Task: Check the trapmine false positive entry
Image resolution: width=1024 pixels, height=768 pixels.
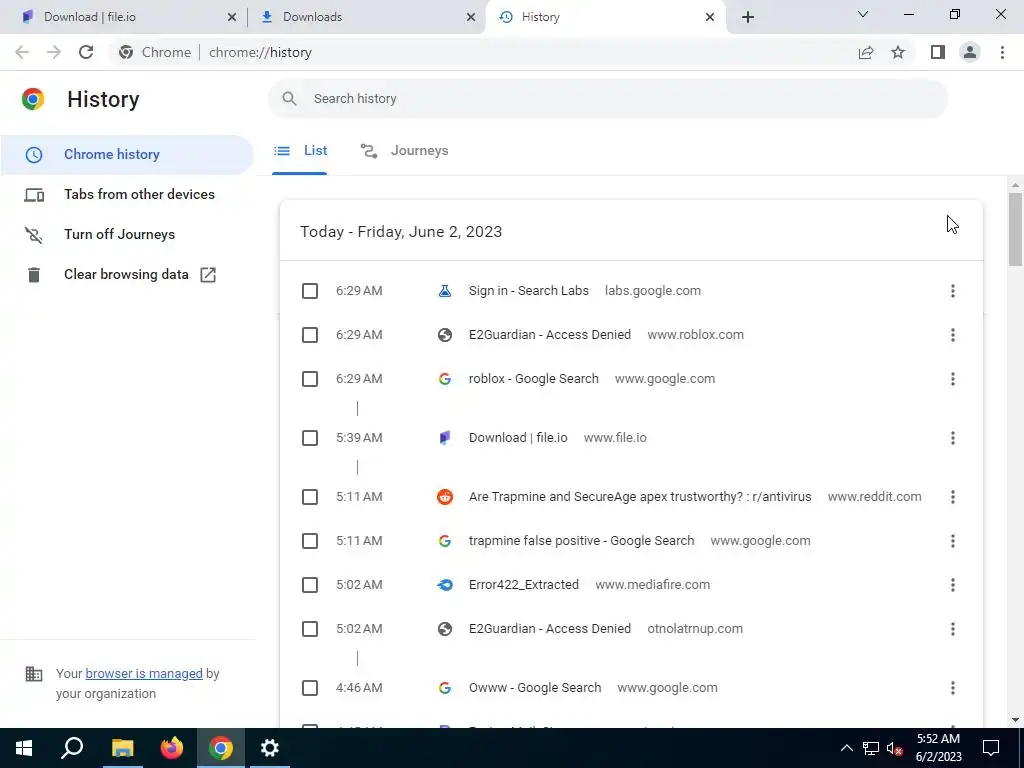Action: [x=310, y=541]
